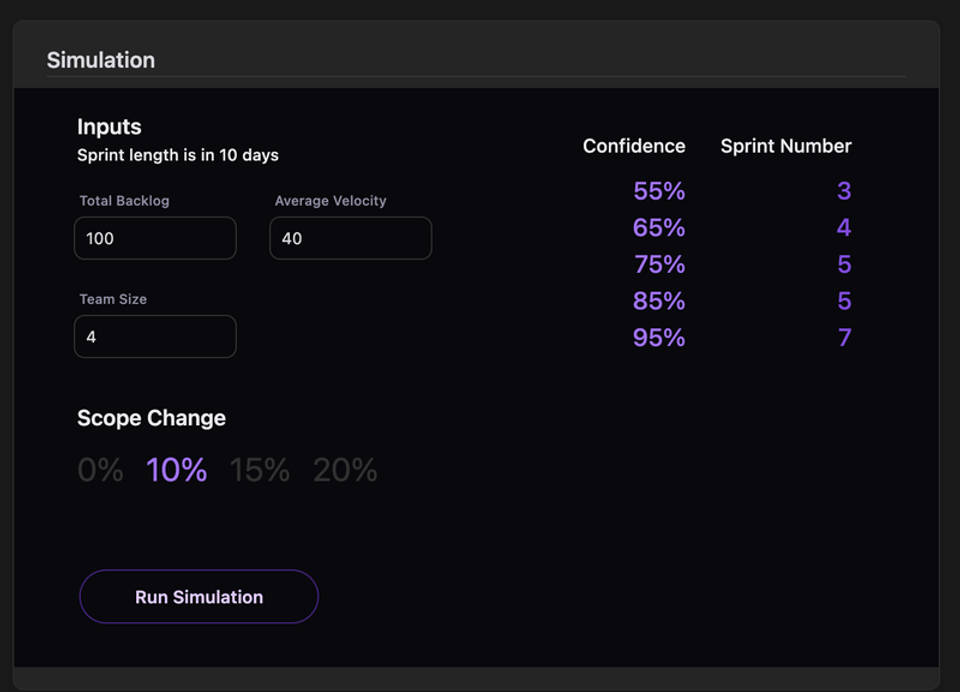
Task: Click the sprint length description text
Action: point(178,155)
